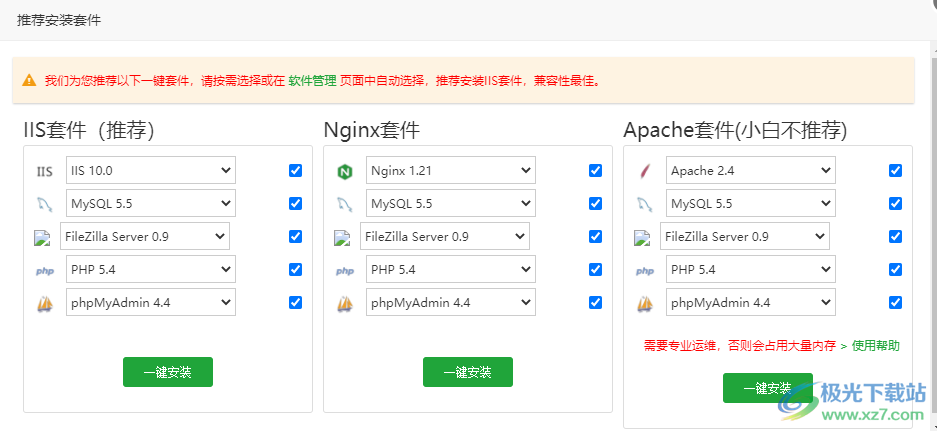Viewport: 937px width, 431px height.
Task: Click the FileZilla broken image icon in Apache suite
Action: coord(642,238)
